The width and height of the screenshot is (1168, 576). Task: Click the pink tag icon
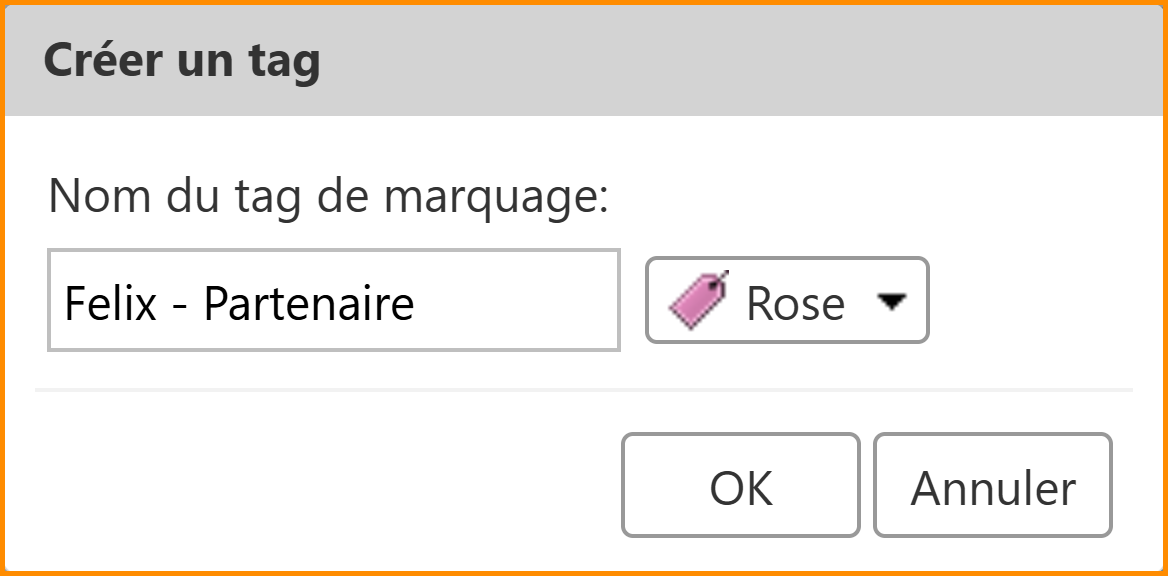(x=699, y=299)
